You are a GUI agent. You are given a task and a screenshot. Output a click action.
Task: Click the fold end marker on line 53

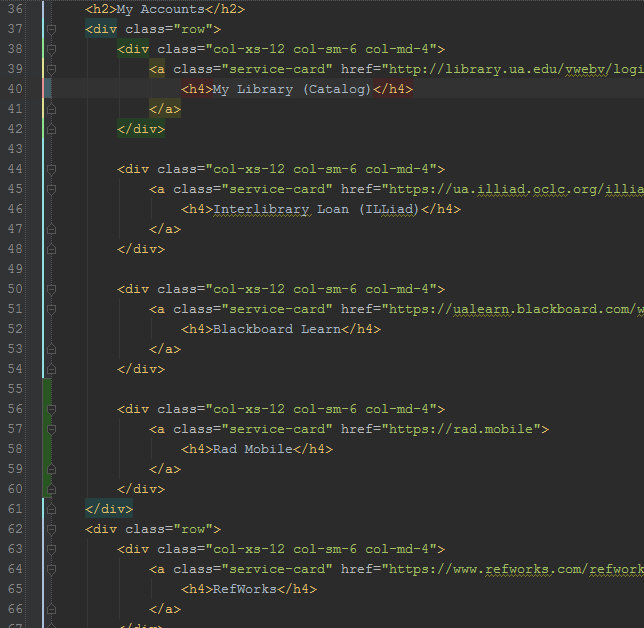click(x=51, y=350)
